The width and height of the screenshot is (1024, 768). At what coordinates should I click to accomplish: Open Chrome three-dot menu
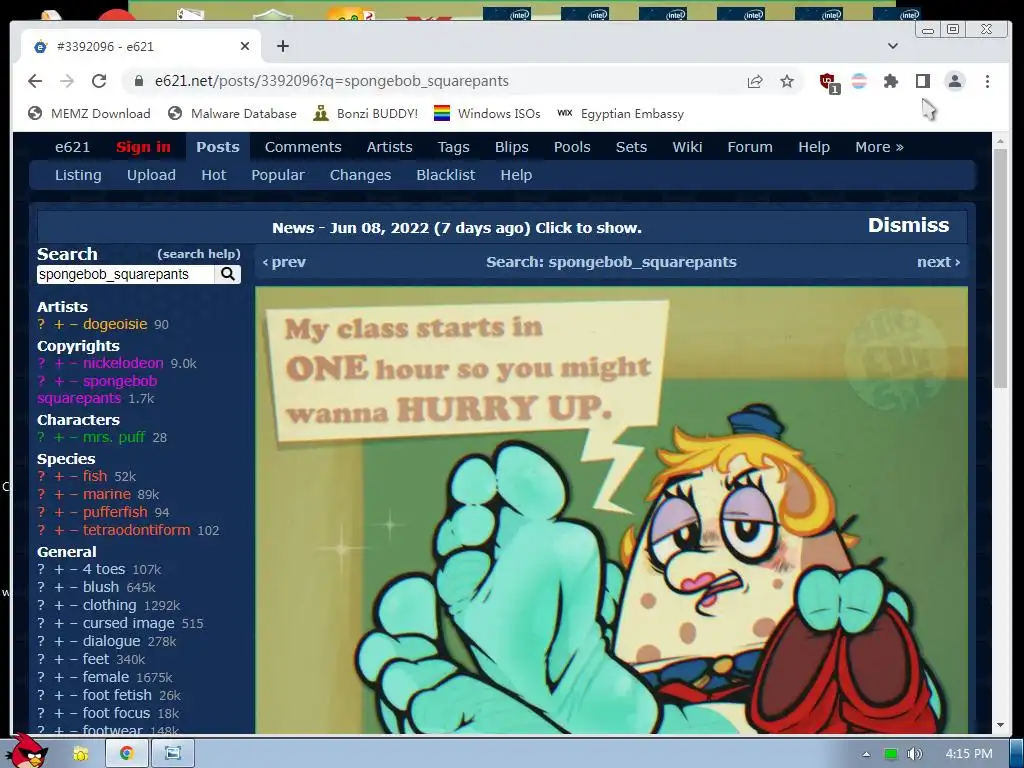(987, 81)
